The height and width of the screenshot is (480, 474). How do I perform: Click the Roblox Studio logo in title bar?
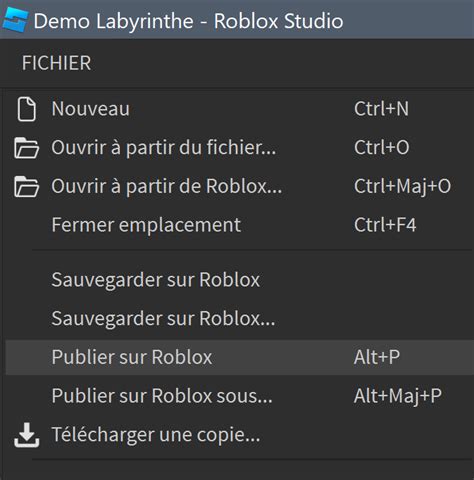click(x=15, y=20)
